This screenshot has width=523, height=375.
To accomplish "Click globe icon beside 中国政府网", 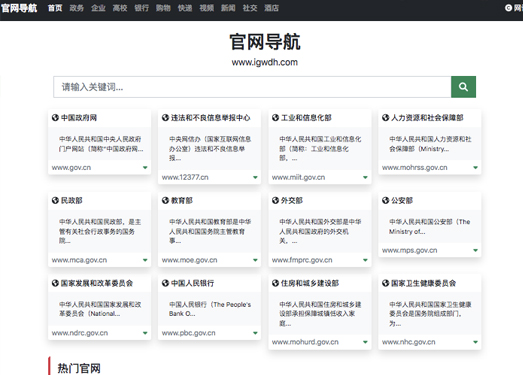I will (55, 117).
